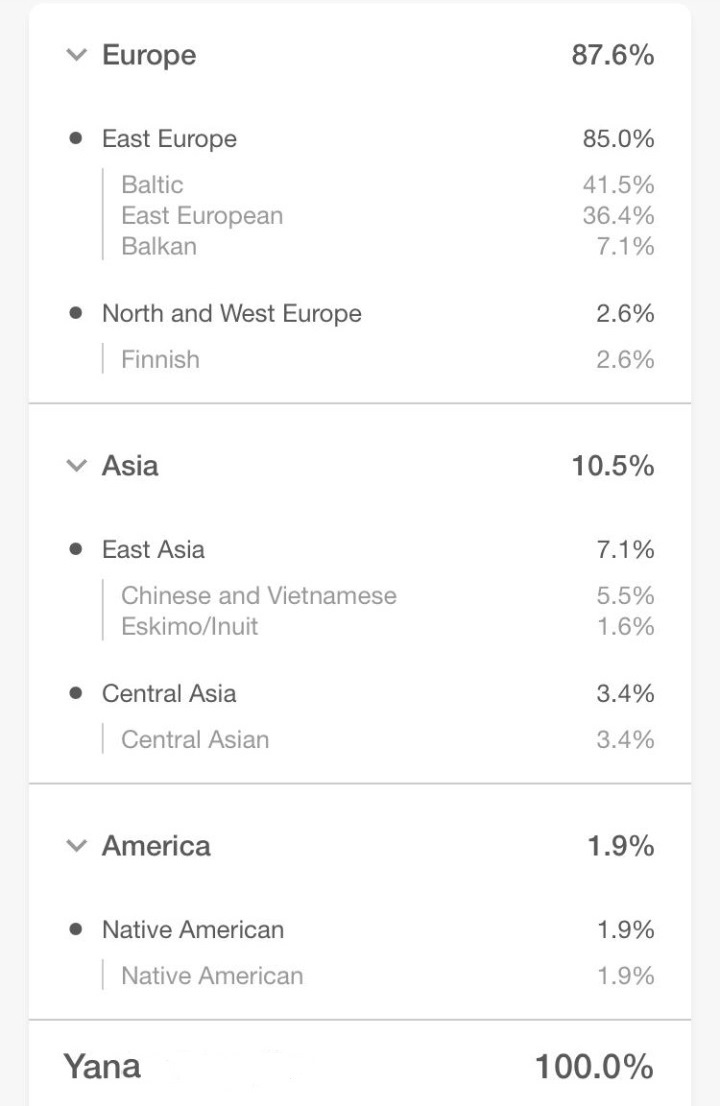Open Chinese and Vietnamese entry
The height and width of the screenshot is (1106, 720).
259,596
